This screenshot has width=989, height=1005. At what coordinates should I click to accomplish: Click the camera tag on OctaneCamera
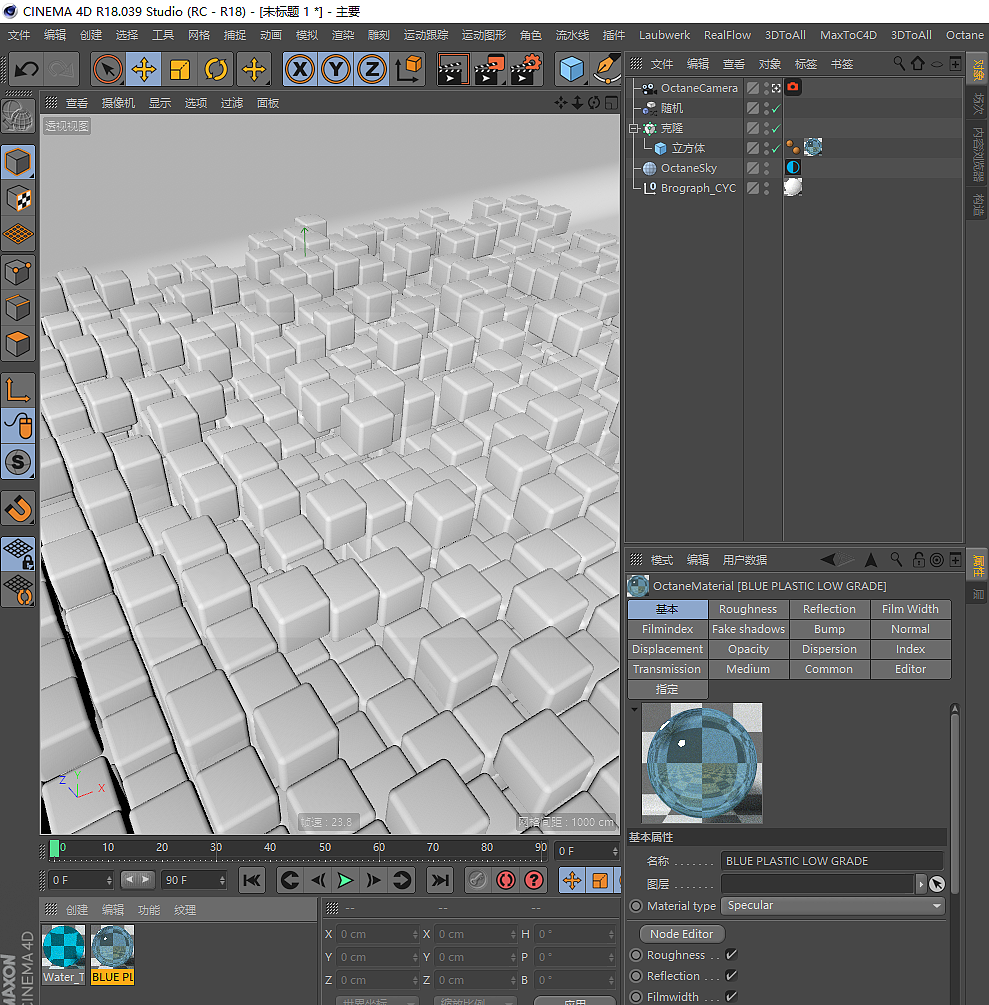793,87
